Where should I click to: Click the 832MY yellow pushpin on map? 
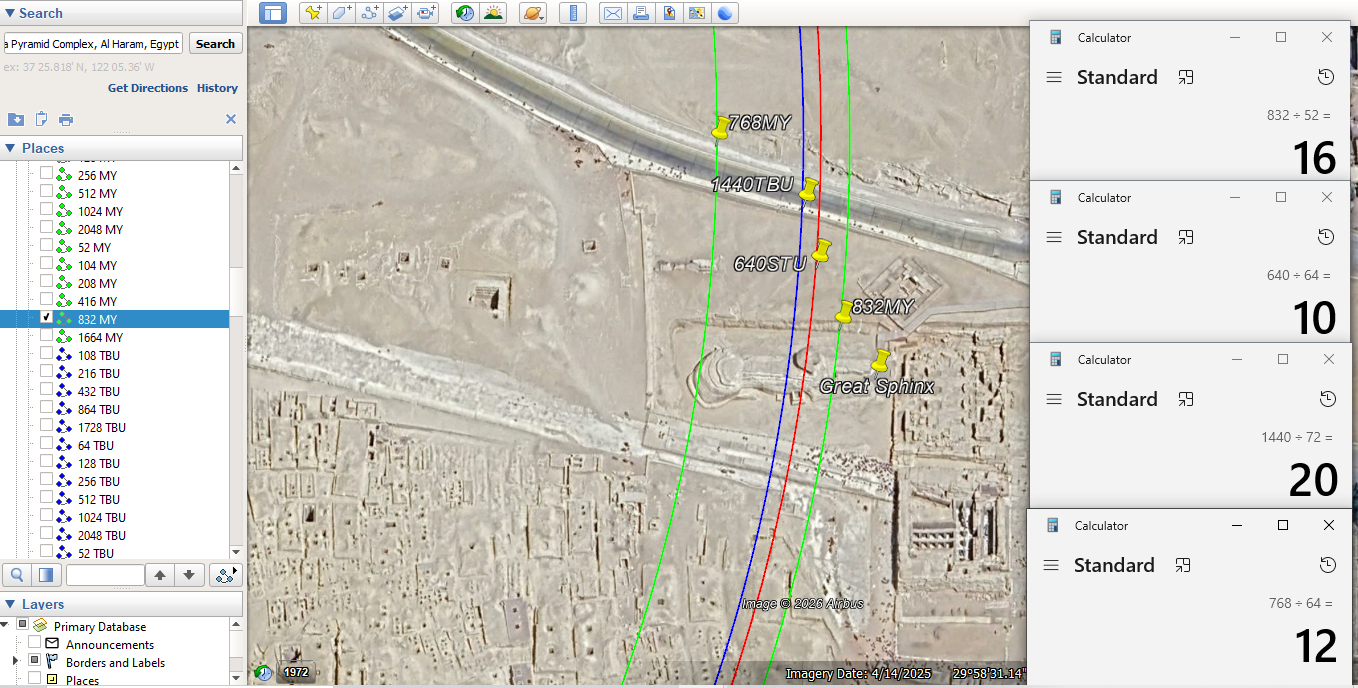pos(844,311)
